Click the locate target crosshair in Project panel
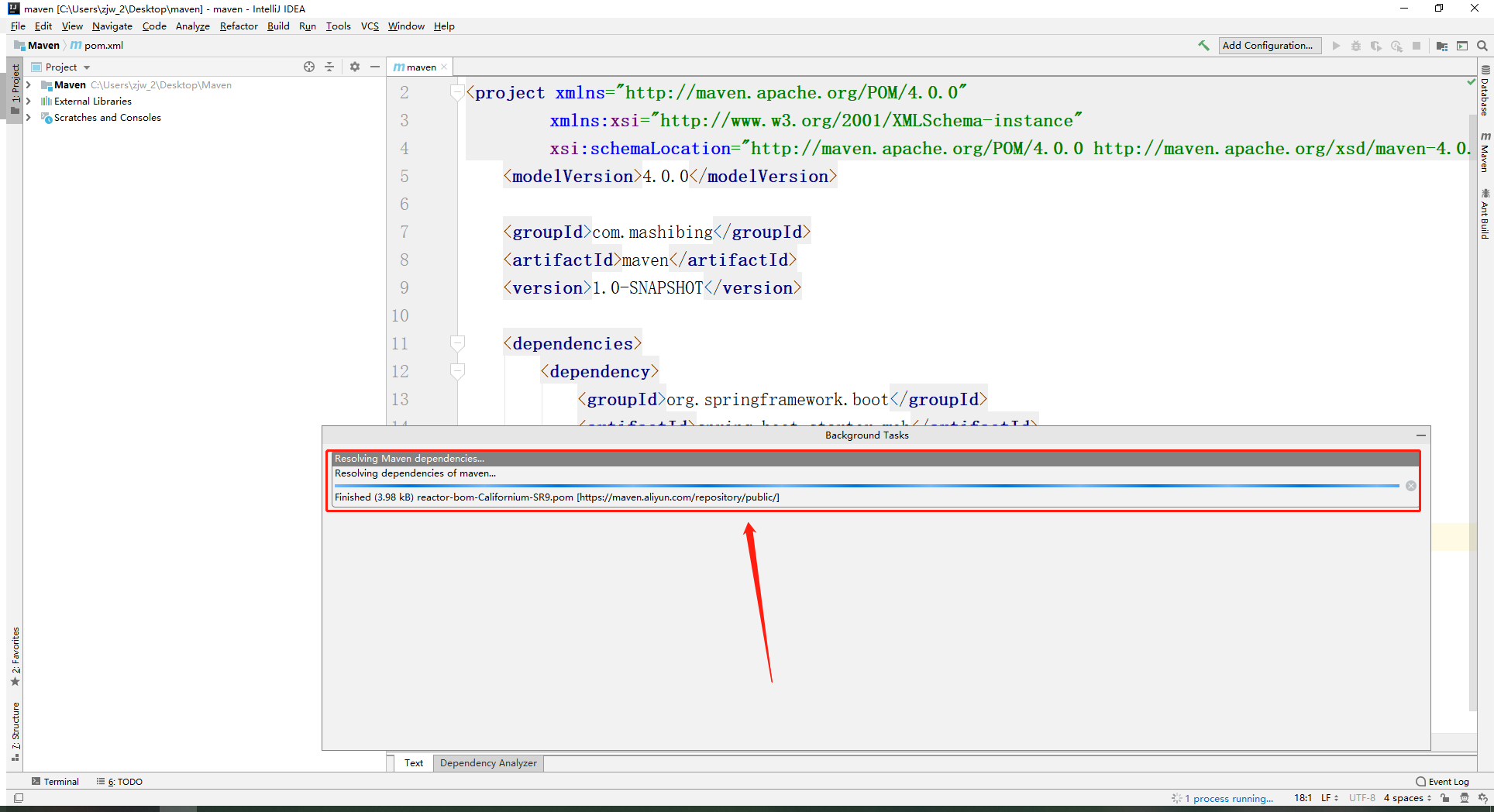The image size is (1494, 812). [309, 67]
